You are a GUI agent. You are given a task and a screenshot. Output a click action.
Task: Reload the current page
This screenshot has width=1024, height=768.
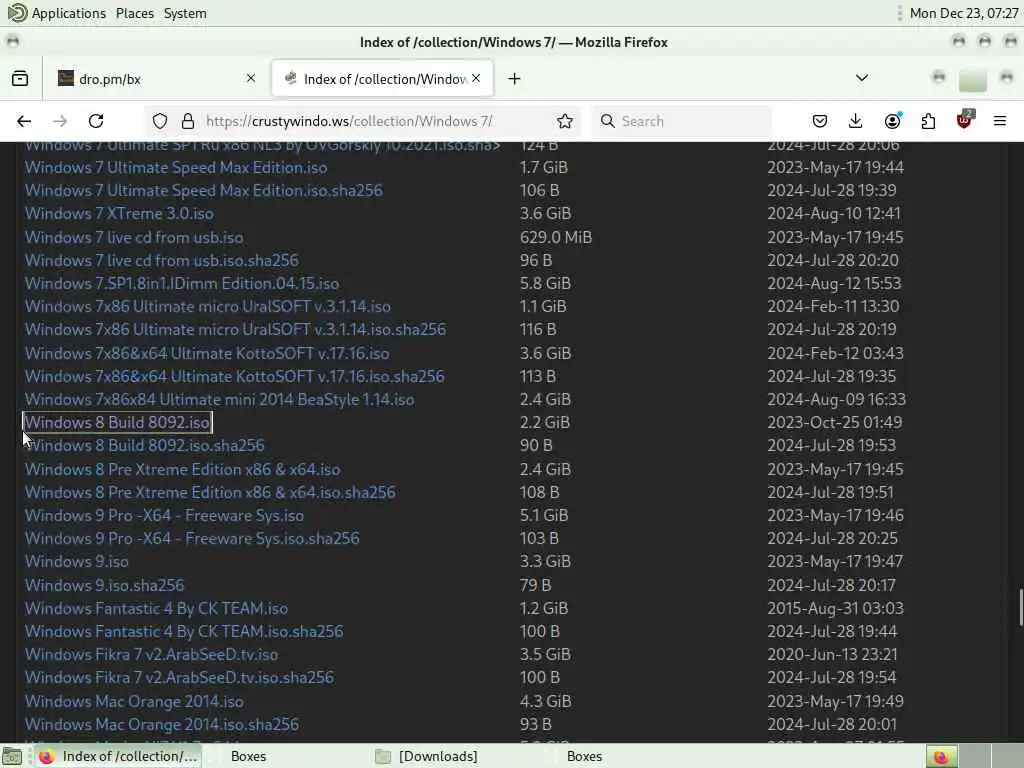click(x=96, y=121)
